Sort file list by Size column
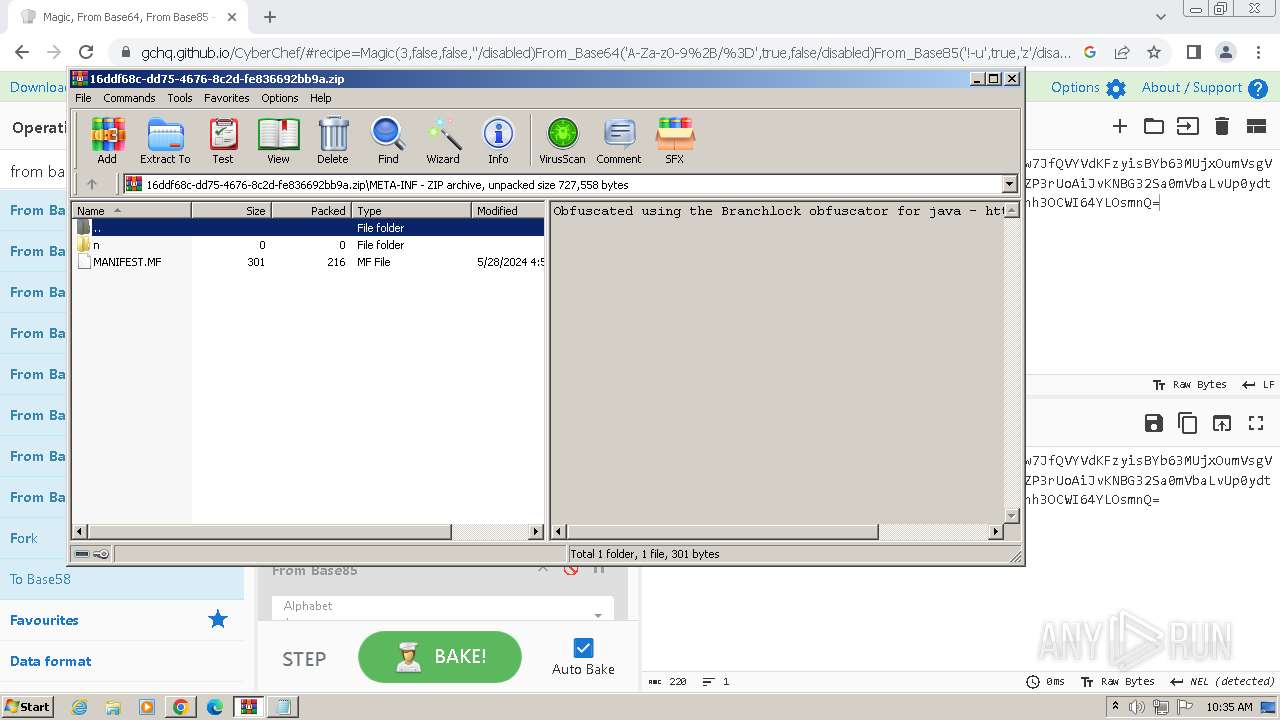 click(x=232, y=210)
